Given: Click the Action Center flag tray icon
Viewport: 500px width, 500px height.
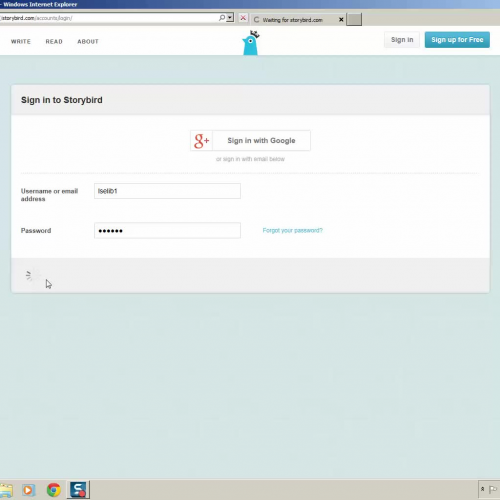Looking at the screenshot, I should (x=493, y=490).
